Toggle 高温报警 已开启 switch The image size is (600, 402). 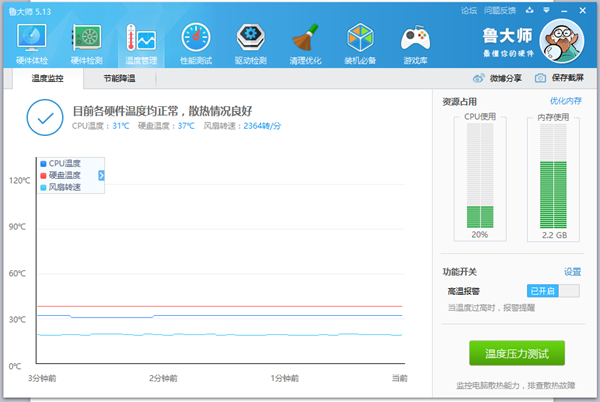(x=553, y=291)
